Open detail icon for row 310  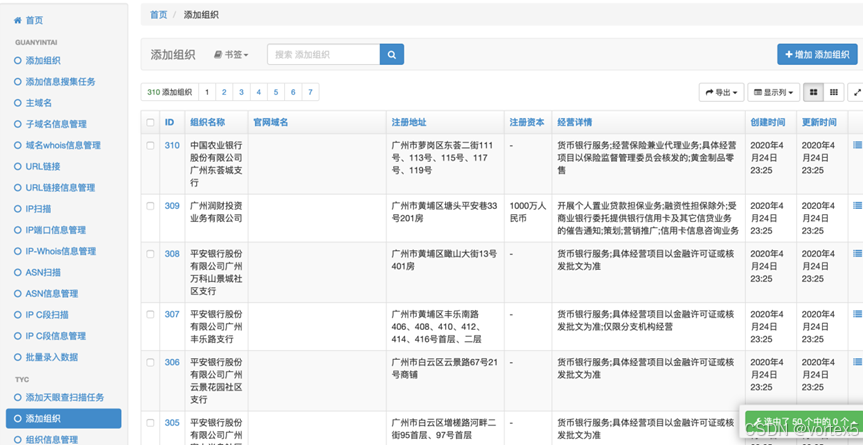[x=857, y=145]
